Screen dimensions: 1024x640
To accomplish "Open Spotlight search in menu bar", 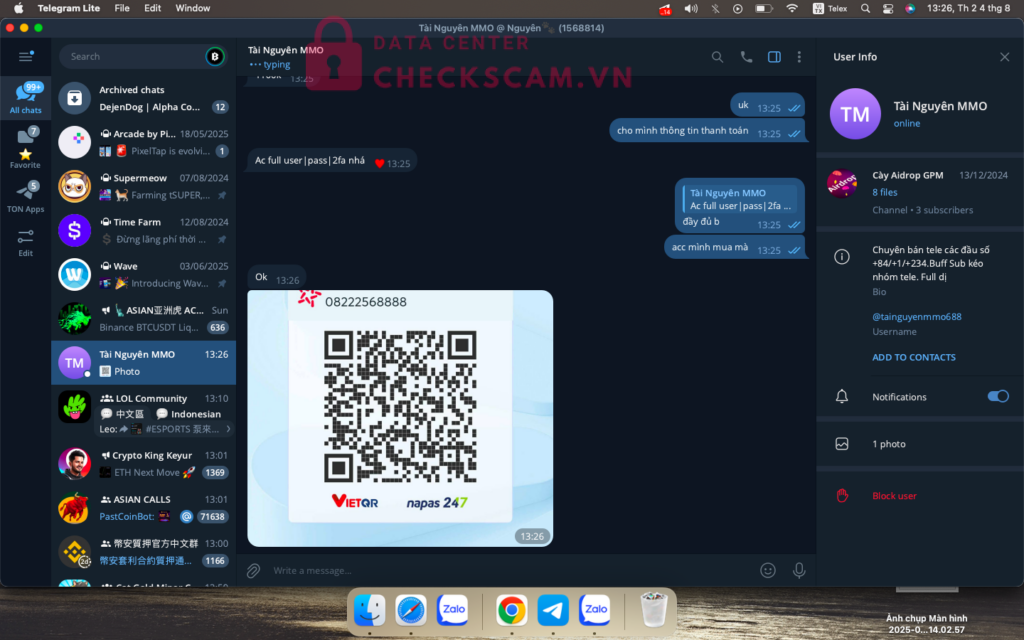I will (865, 8).
